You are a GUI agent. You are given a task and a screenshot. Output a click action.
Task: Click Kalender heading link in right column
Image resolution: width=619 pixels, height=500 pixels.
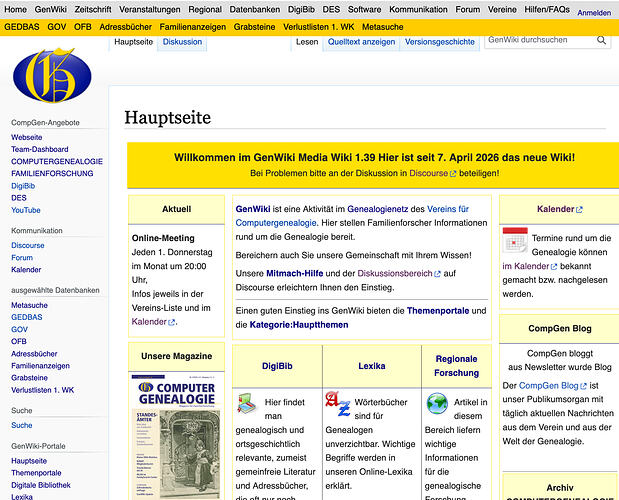click(x=559, y=209)
